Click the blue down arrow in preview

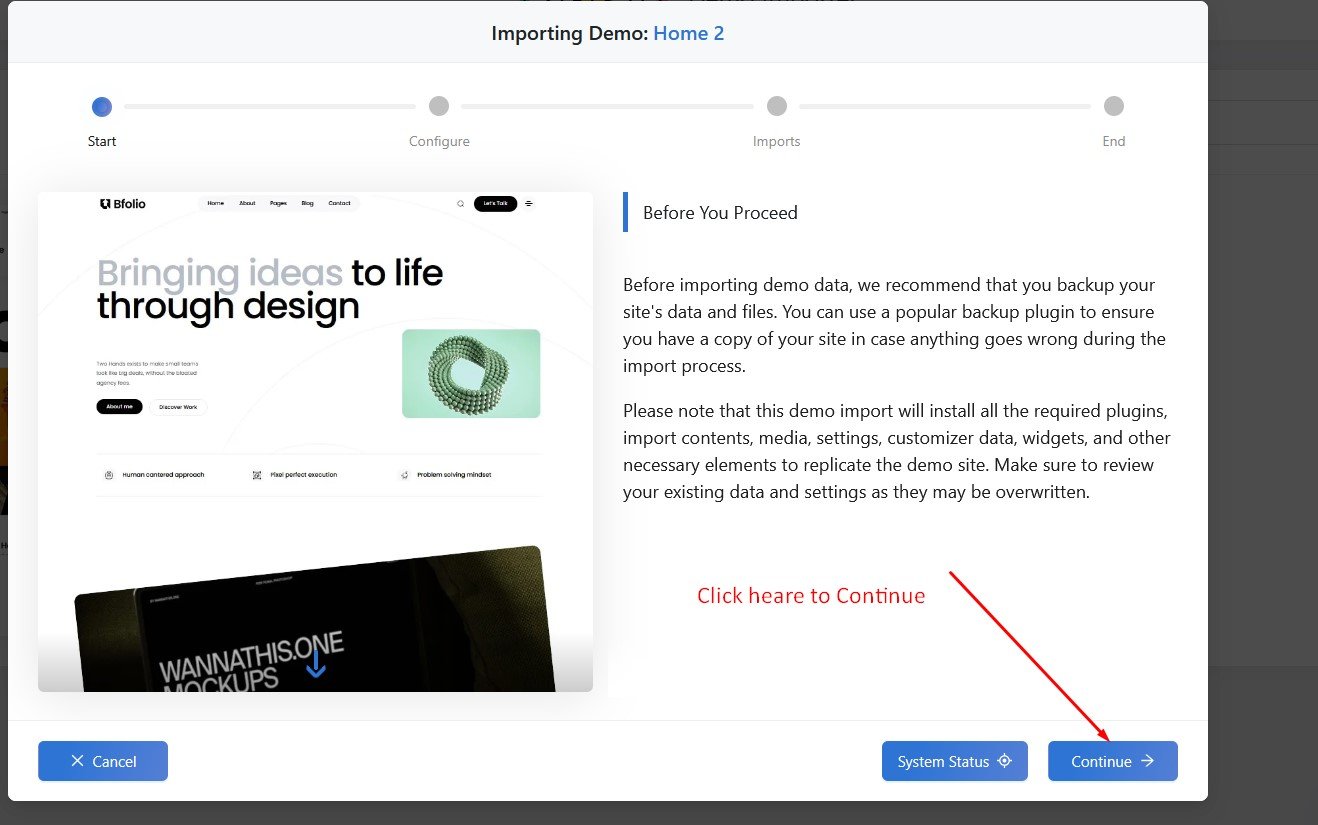(316, 663)
